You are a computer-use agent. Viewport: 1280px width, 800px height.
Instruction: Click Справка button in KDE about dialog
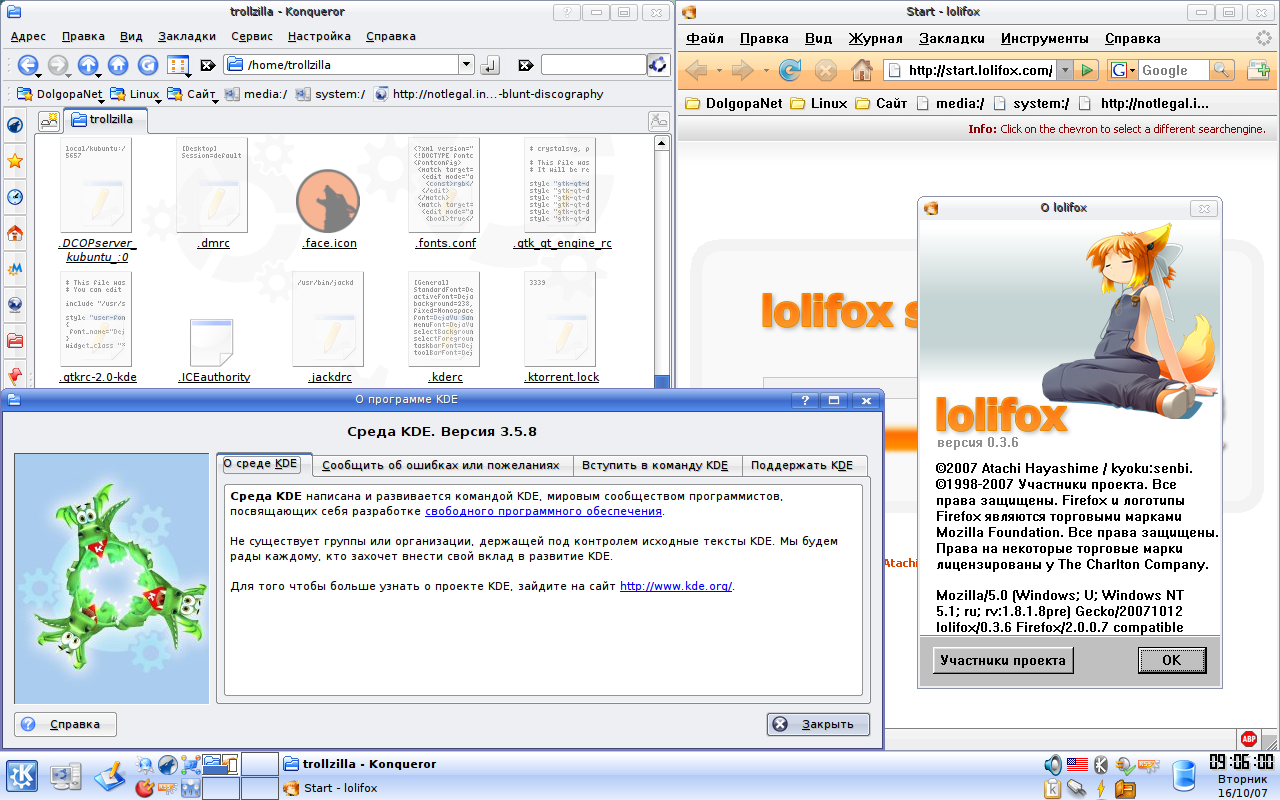[x=65, y=724]
